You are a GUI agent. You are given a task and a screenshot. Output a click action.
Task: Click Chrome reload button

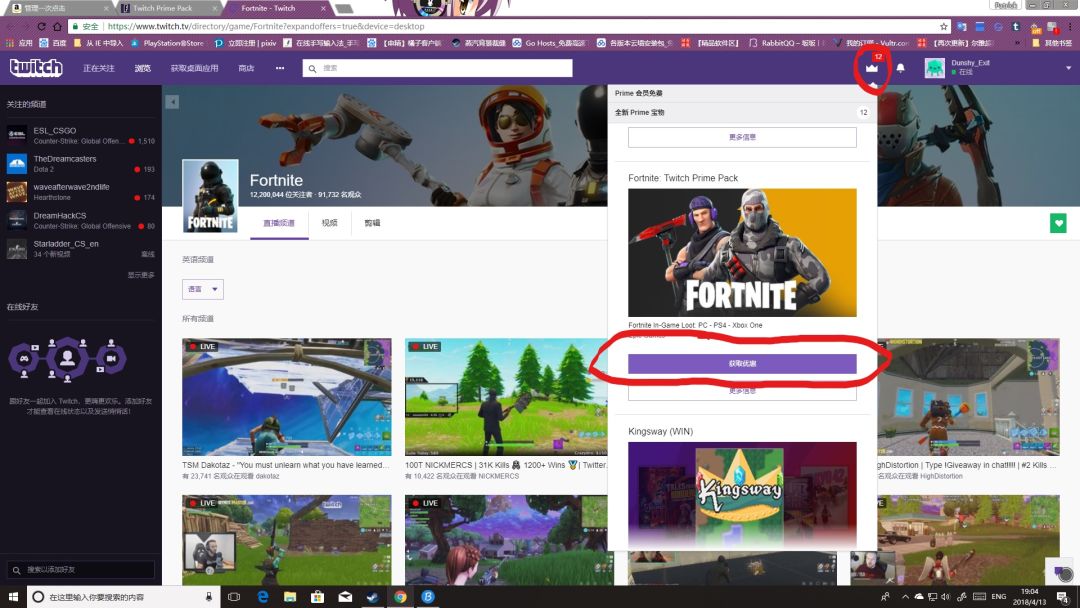41,26
